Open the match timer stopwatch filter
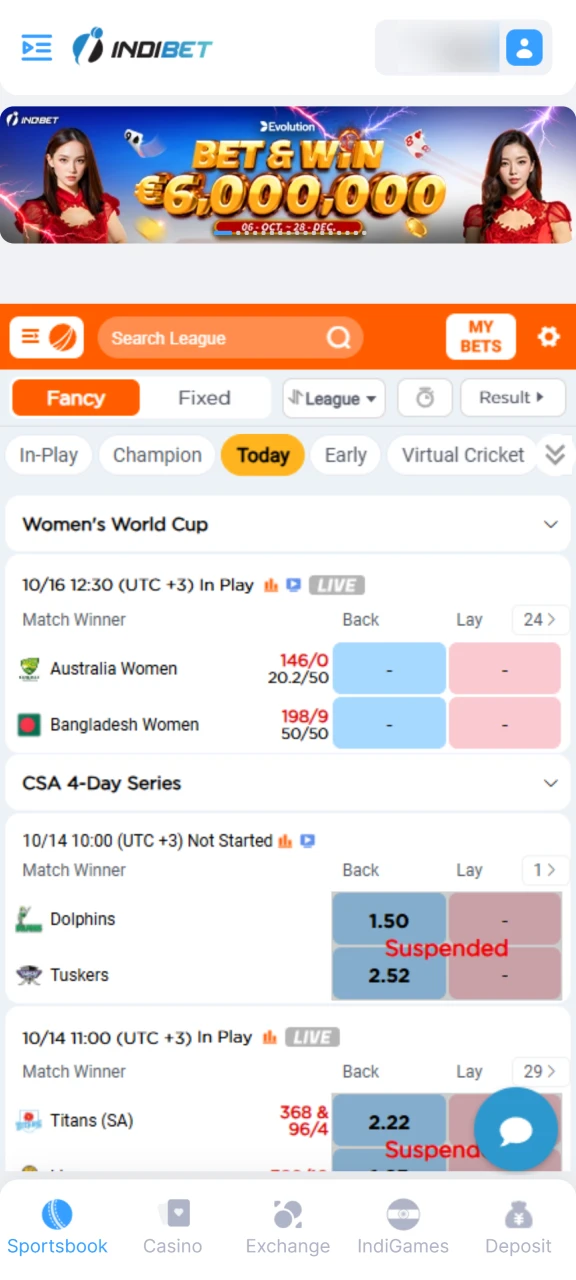 pyautogui.click(x=424, y=398)
